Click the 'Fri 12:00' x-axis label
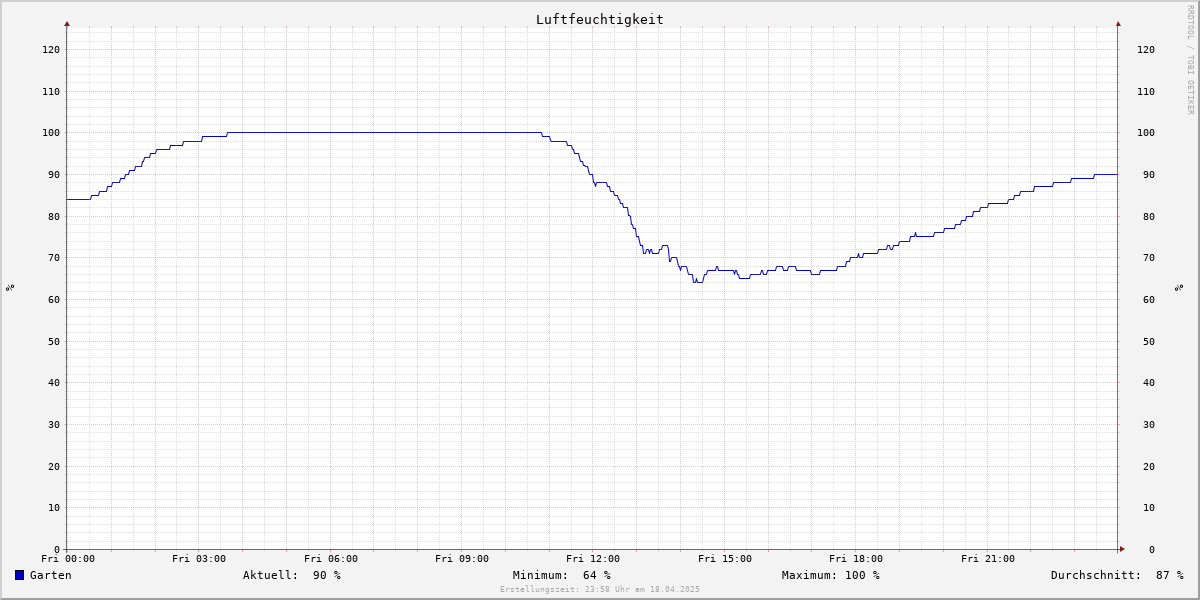This screenshot has width=1200, height=600. point(593,559)
